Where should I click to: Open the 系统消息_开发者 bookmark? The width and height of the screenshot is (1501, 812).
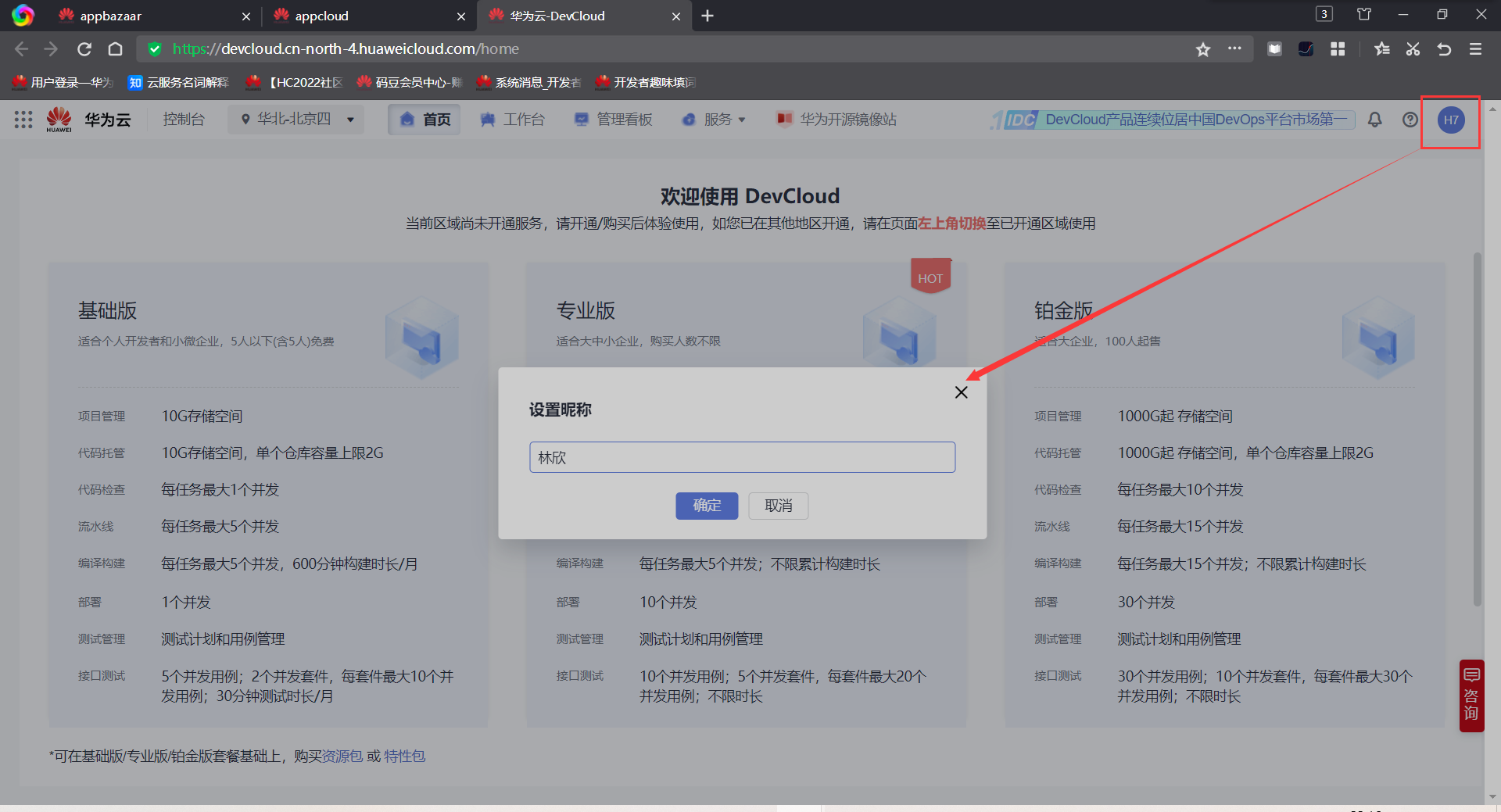(x=528, y=82)
